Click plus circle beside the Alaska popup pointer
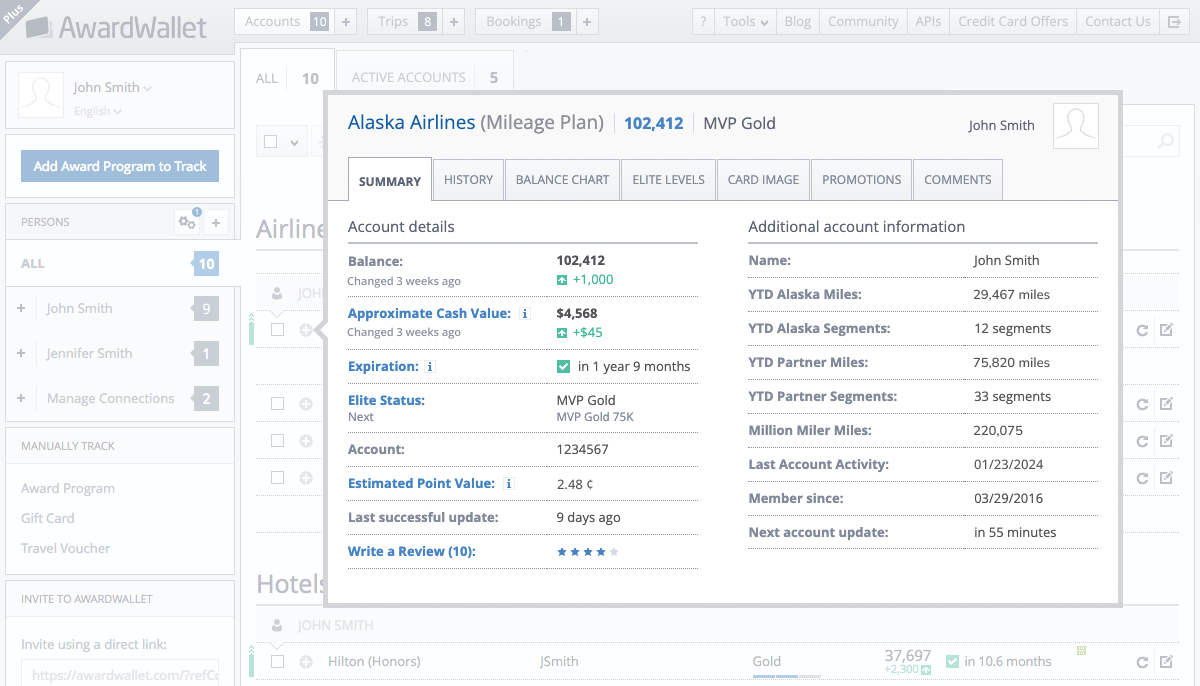The width and height of the screenshot is (1200, 686). 306,329
